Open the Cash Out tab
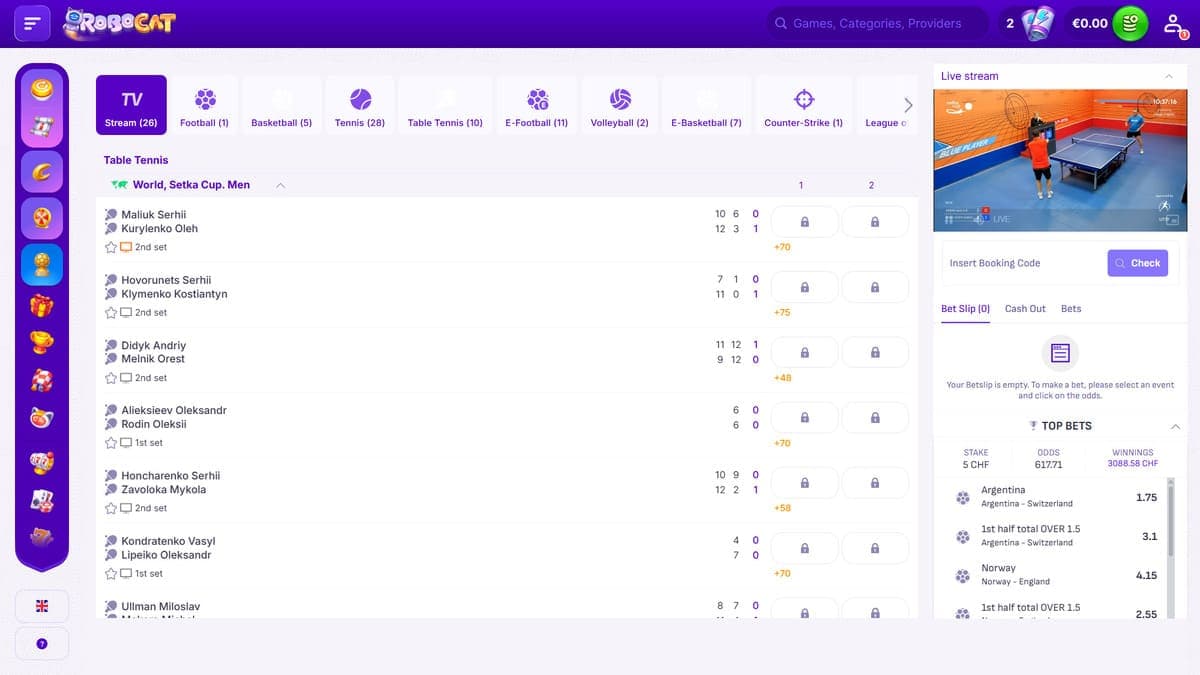1200x675 pixels. [1025, 309]
